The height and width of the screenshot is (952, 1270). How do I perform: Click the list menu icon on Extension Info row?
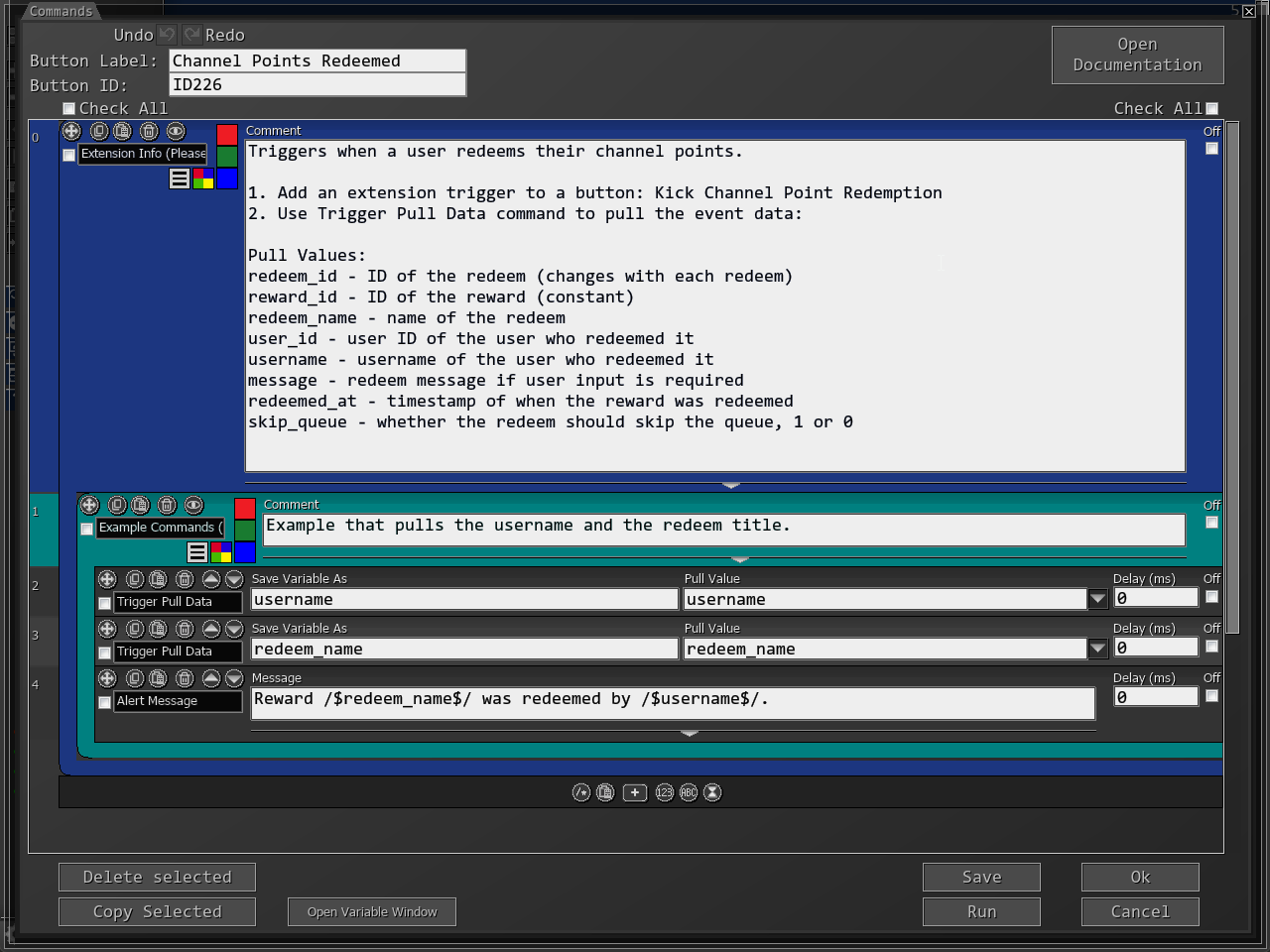180,178
